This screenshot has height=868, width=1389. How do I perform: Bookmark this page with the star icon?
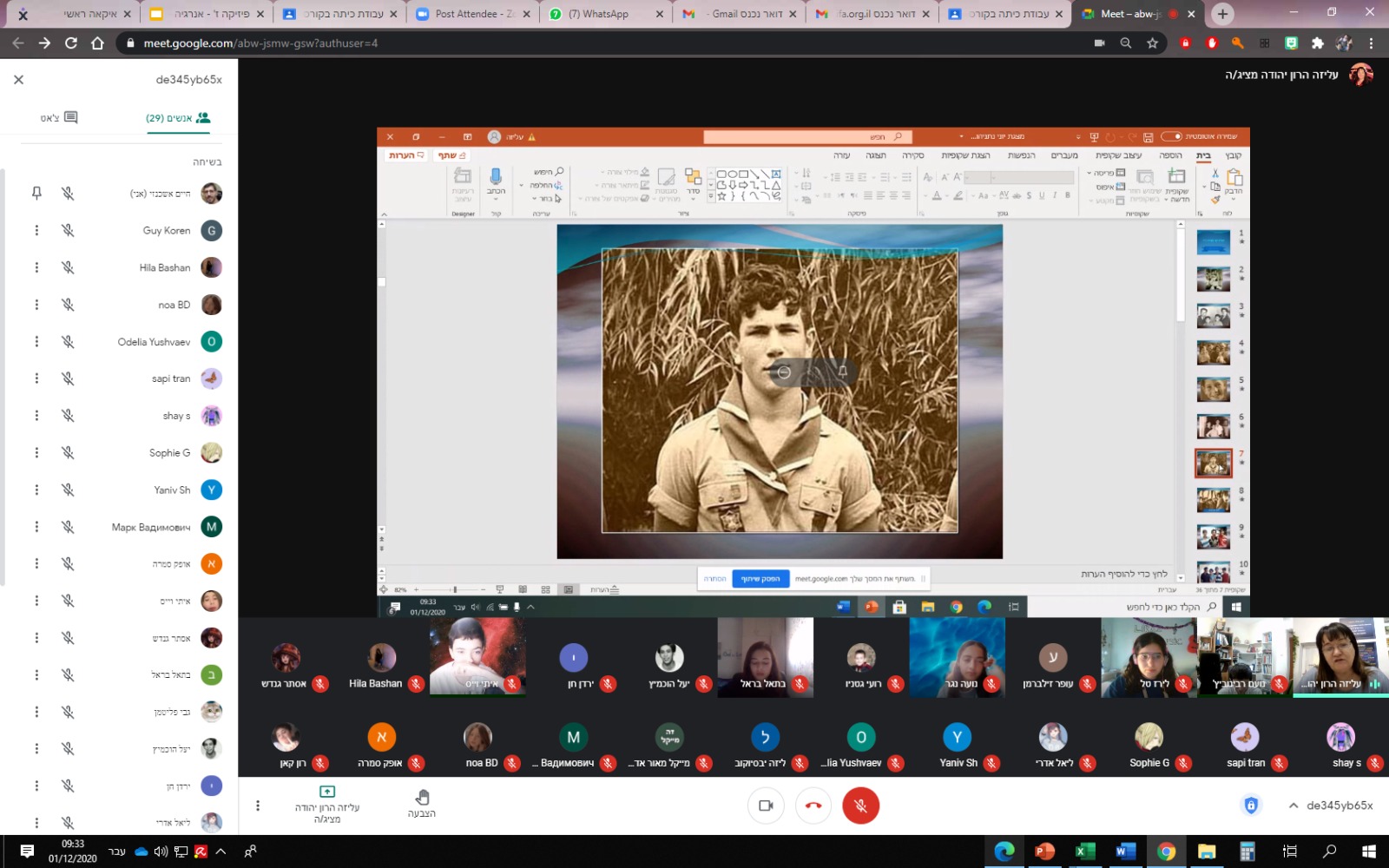point(1152,43)
